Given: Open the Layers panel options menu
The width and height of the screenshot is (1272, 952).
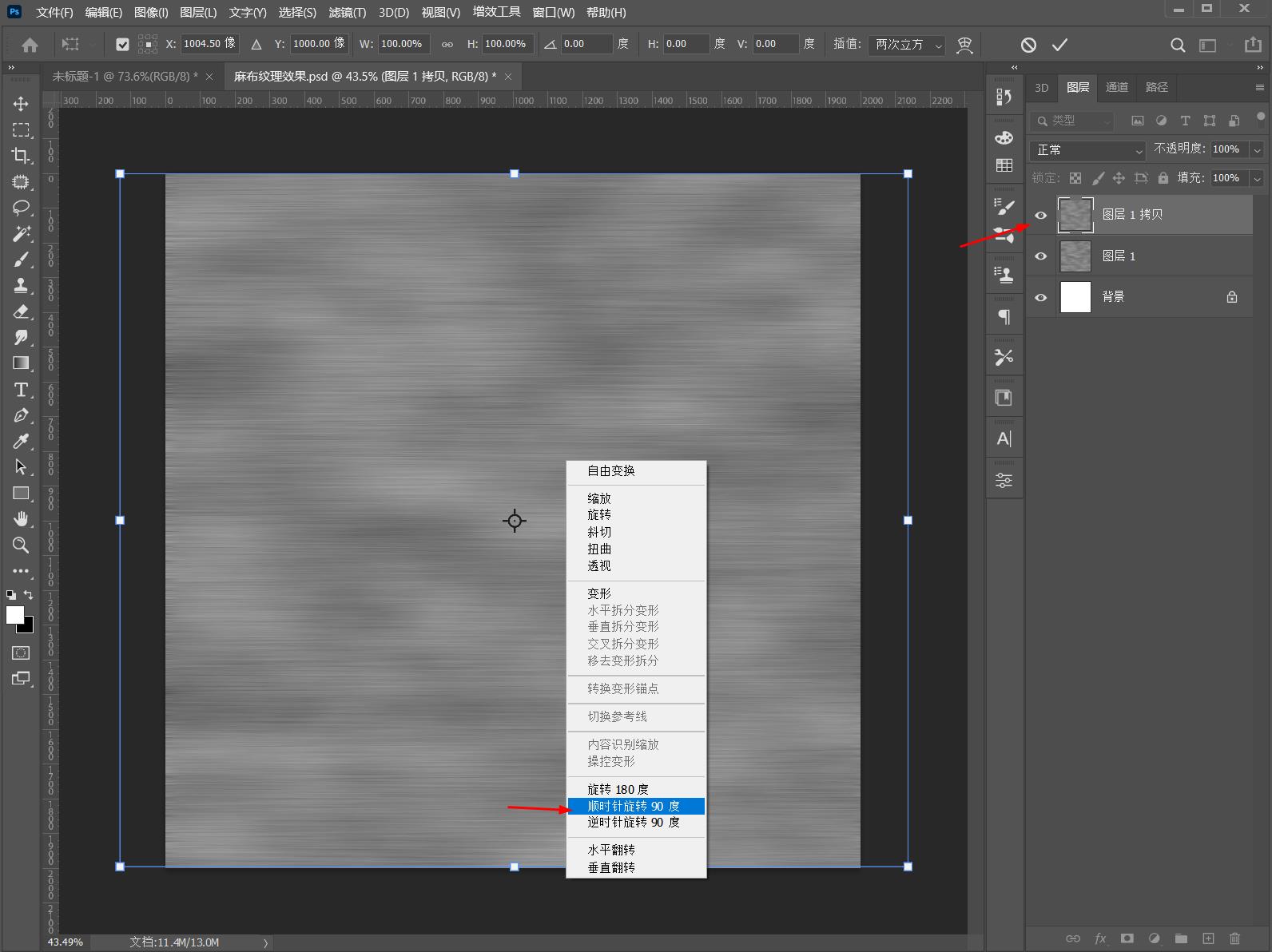Looking at the screenshot, I should point(1259,87).
